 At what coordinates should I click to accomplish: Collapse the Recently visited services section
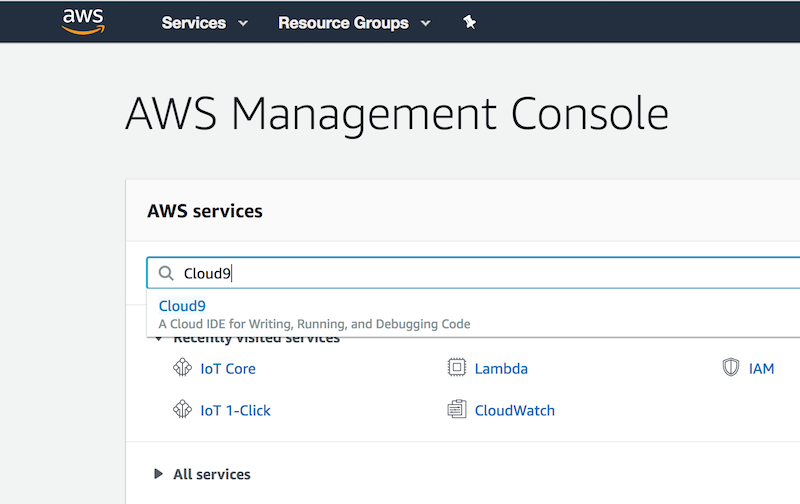click(x=159, y=339)
